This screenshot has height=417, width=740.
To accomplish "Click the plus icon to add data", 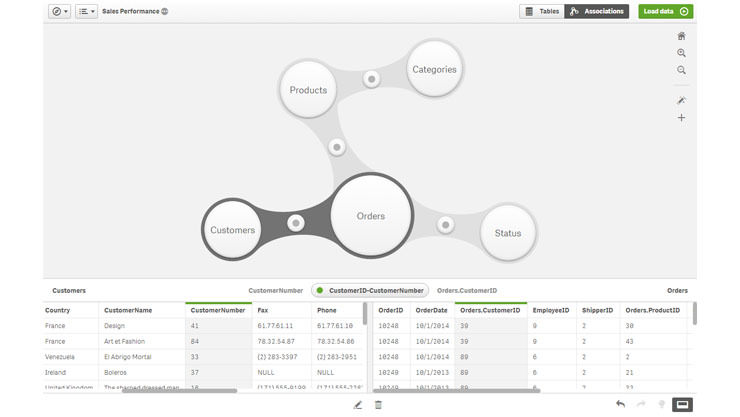I will (681, 117).
